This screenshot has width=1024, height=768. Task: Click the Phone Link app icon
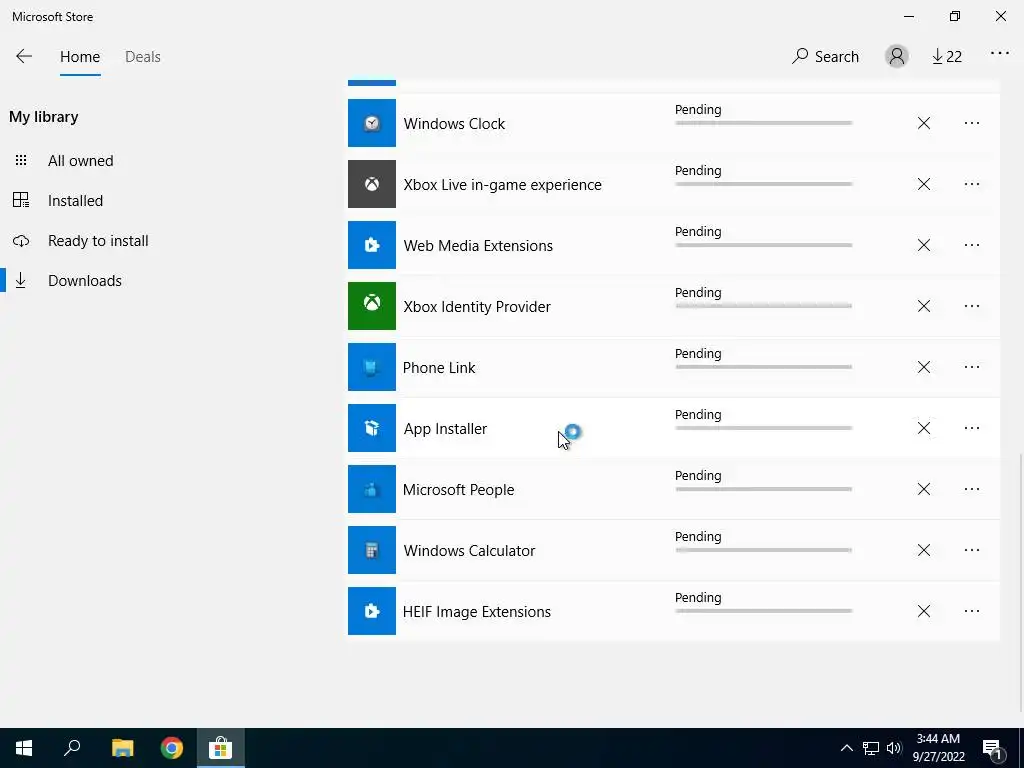372,367
